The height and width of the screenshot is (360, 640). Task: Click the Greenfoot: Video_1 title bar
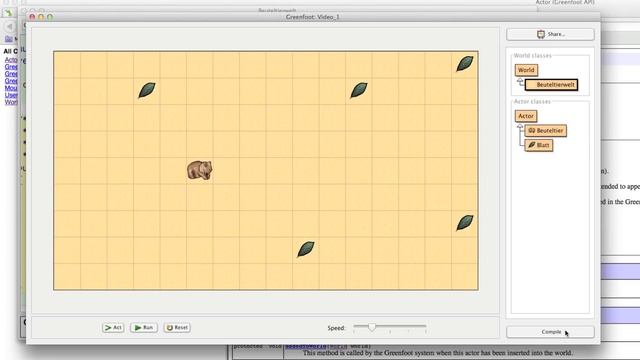pos(313,17)
